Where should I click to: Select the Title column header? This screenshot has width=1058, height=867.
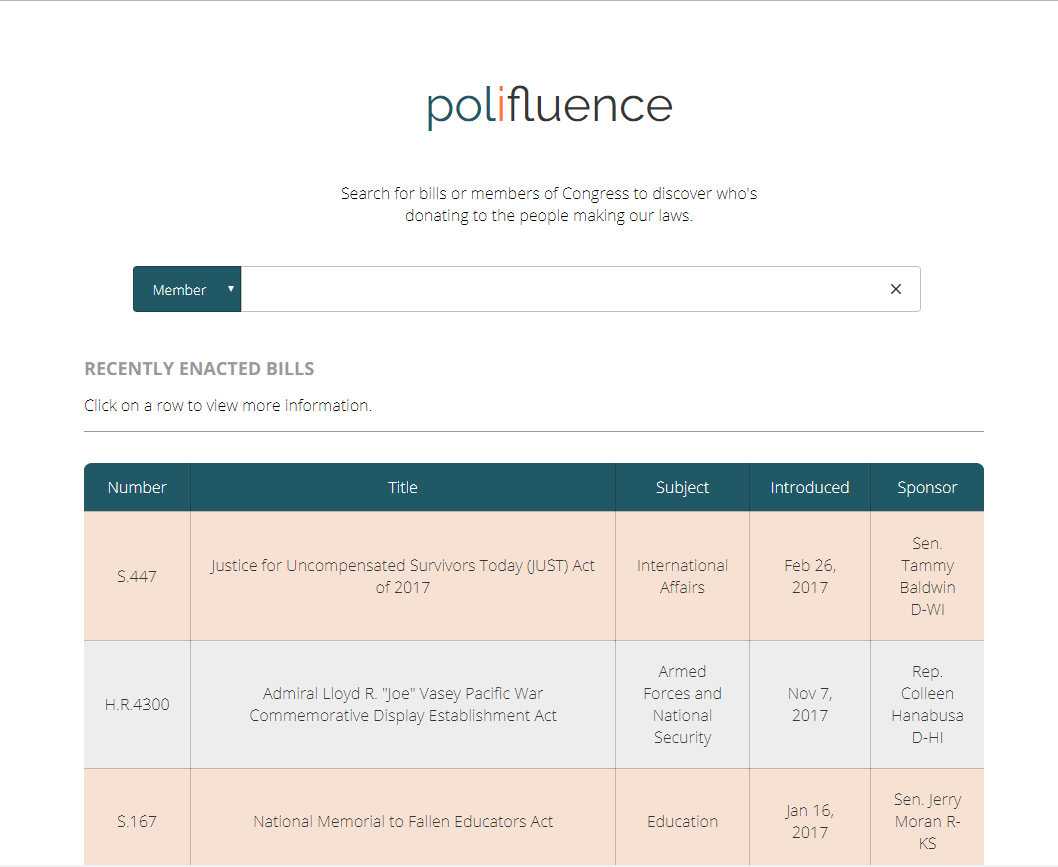[403, 487]
